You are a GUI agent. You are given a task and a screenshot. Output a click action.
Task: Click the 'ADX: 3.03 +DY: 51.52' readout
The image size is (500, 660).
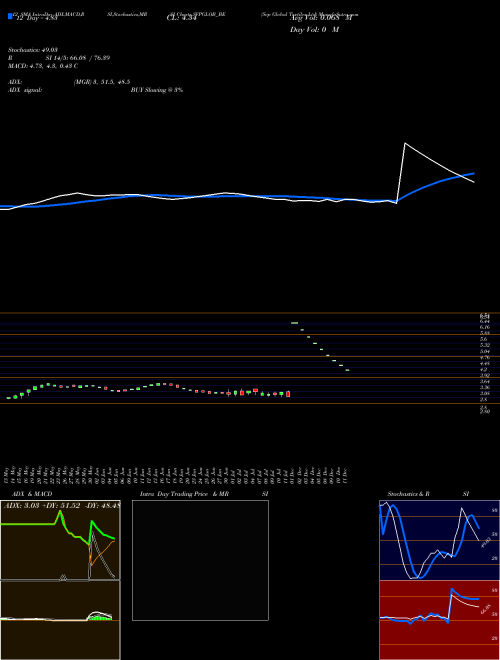pyautogui.click(x=41, y=506)
